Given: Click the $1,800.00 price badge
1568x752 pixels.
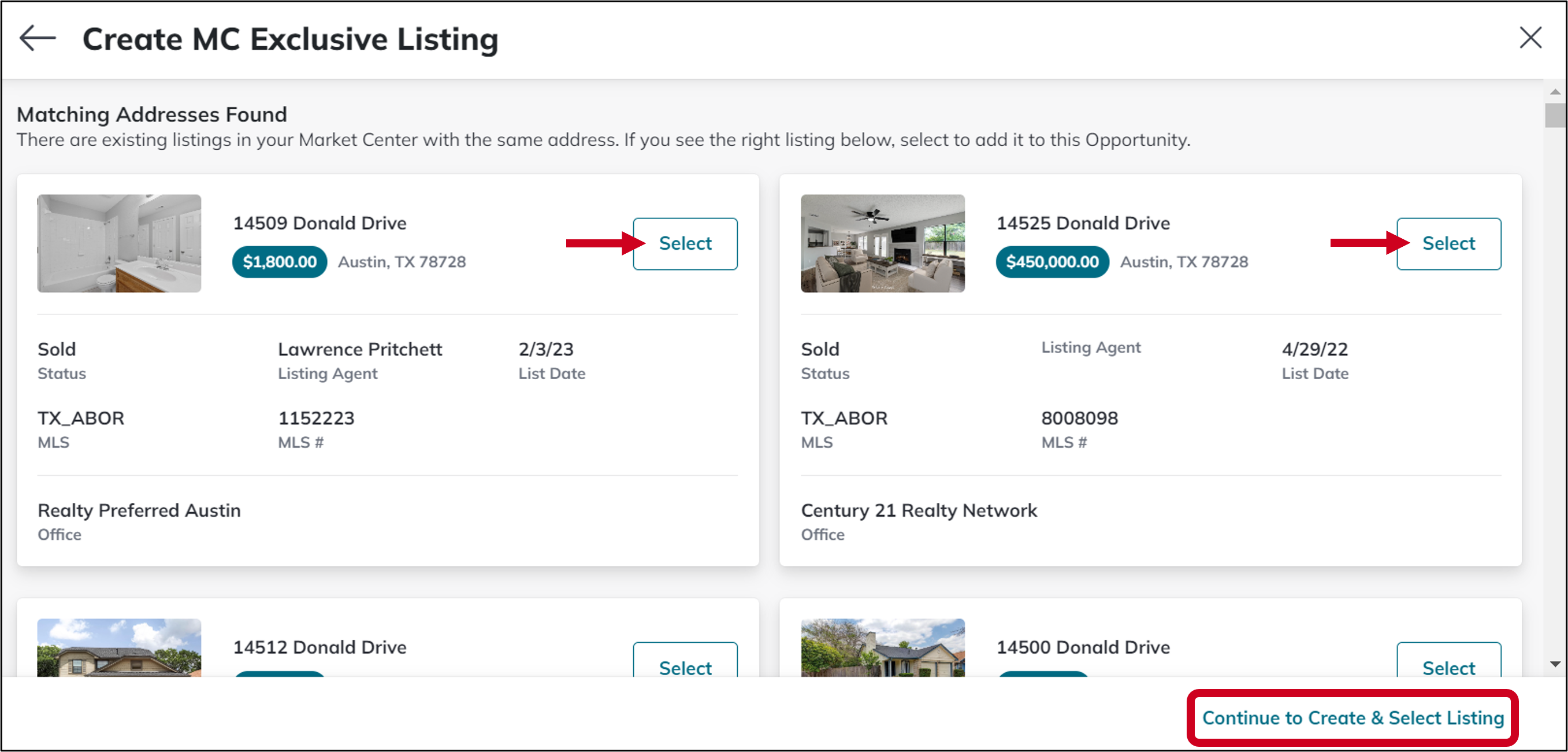Looking at the screenshot, I should click(x=280, y=262).
